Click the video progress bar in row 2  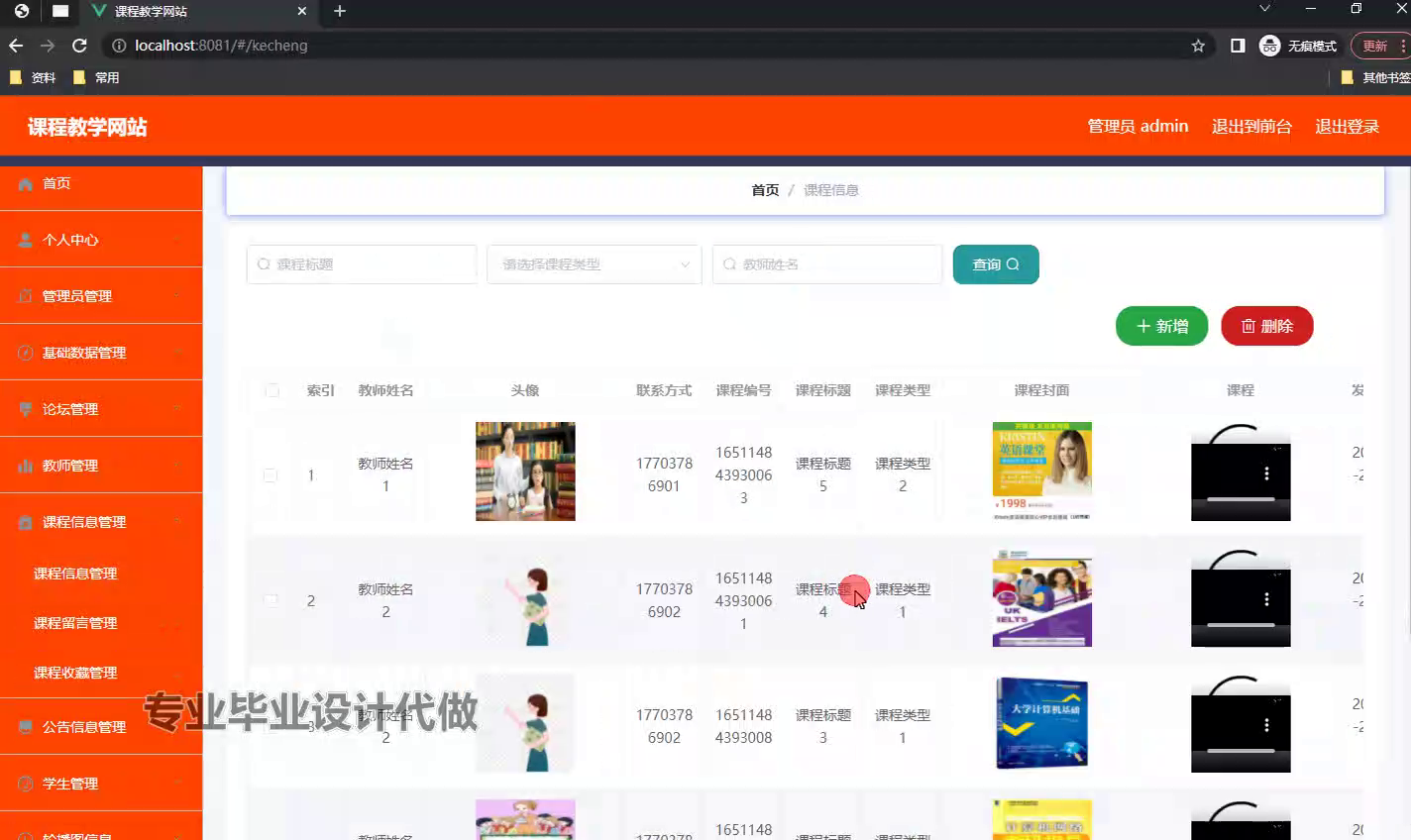pos(1241,625)
